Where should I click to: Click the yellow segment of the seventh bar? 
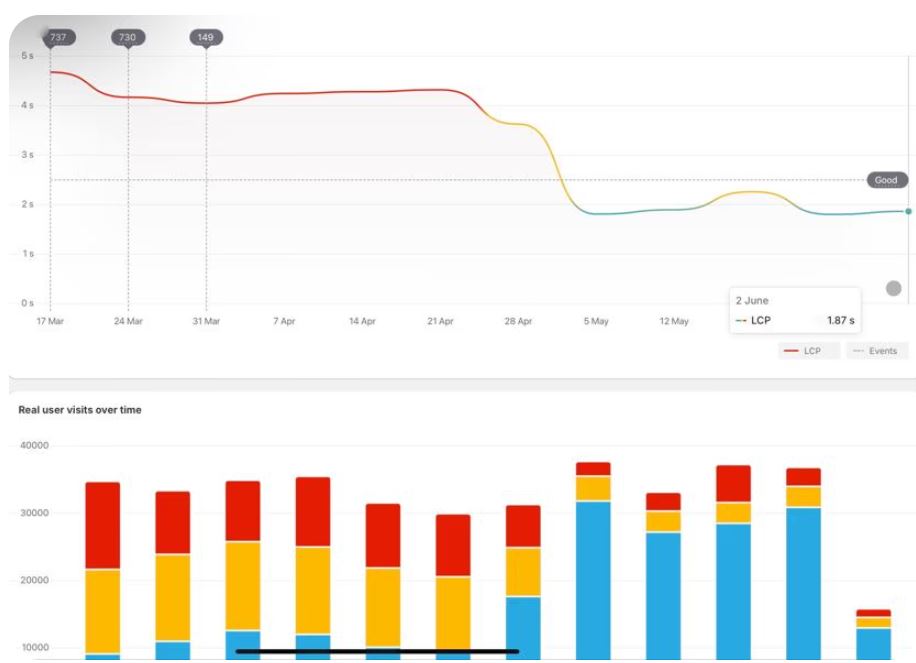[523, 571]
